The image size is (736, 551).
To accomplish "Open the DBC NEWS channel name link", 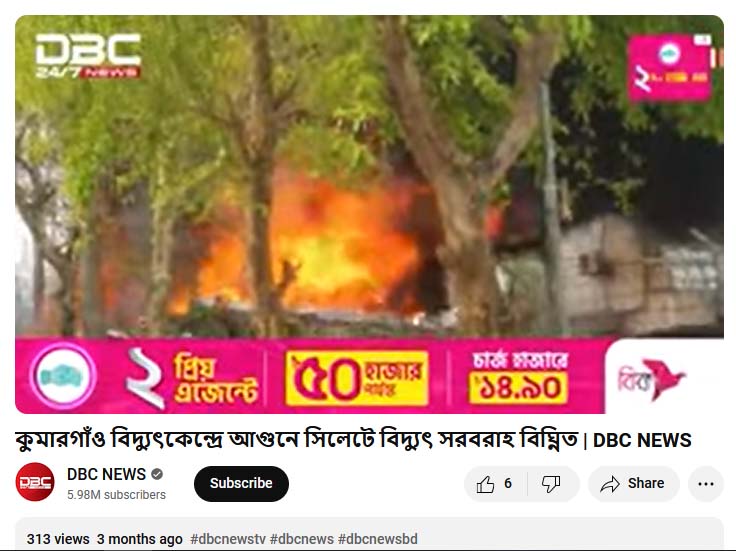I will tap(106, 474).
